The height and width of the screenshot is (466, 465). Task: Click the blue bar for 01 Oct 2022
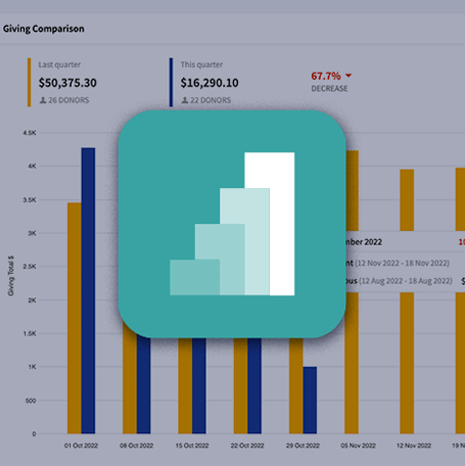[x=88, y=290]
